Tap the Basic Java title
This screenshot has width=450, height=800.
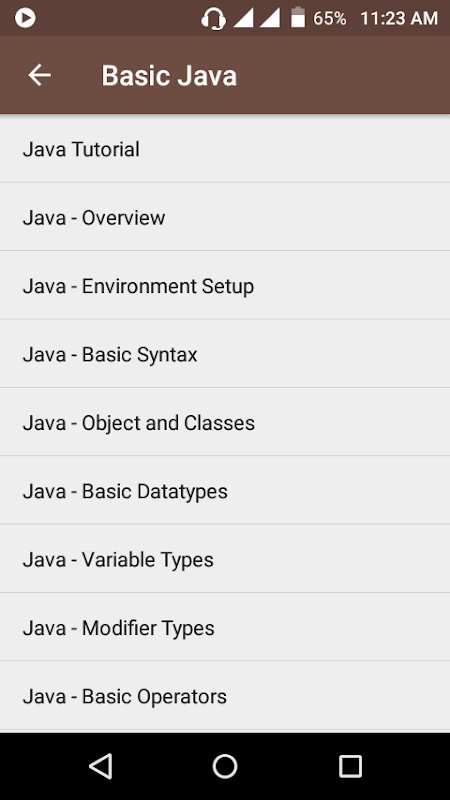click(x=169, y=76)
